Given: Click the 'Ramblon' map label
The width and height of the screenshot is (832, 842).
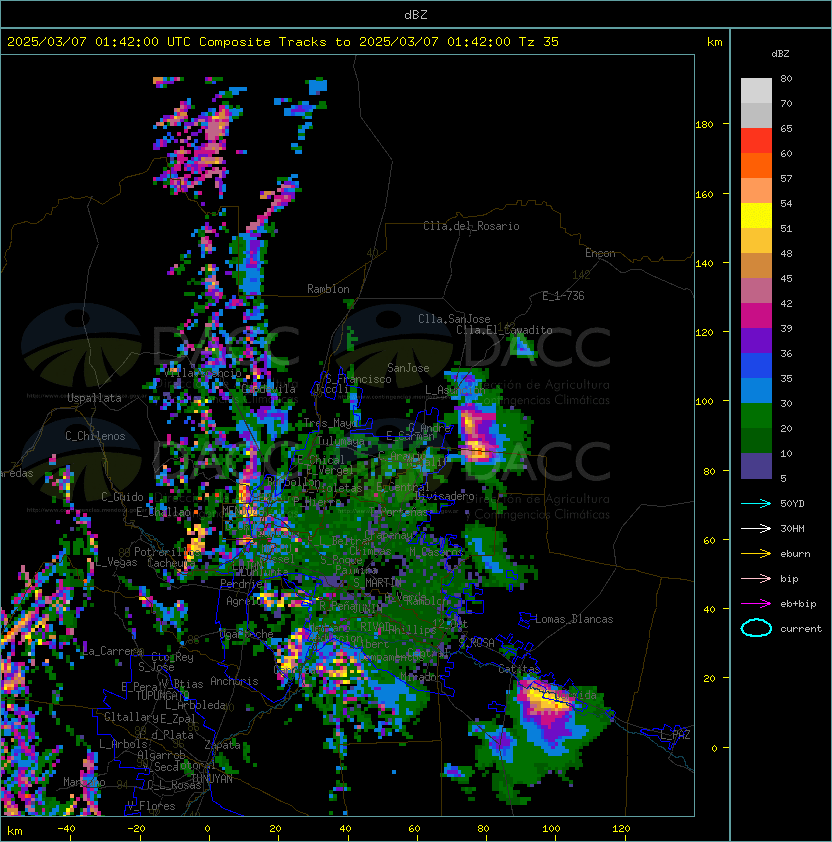Looking at the screenshot, I should point(328,289).
